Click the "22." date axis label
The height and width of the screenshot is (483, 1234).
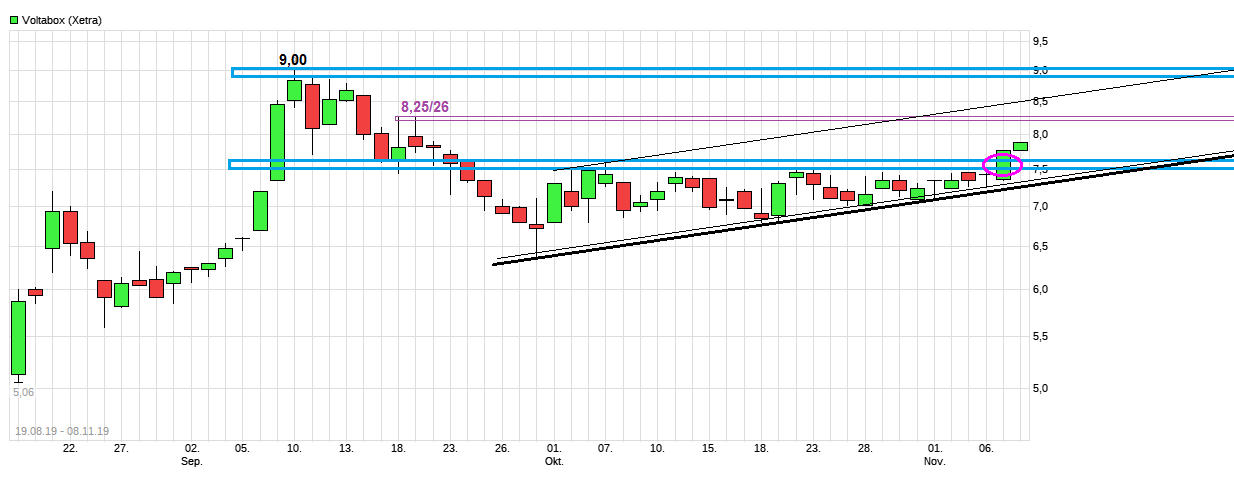(70, 450)
